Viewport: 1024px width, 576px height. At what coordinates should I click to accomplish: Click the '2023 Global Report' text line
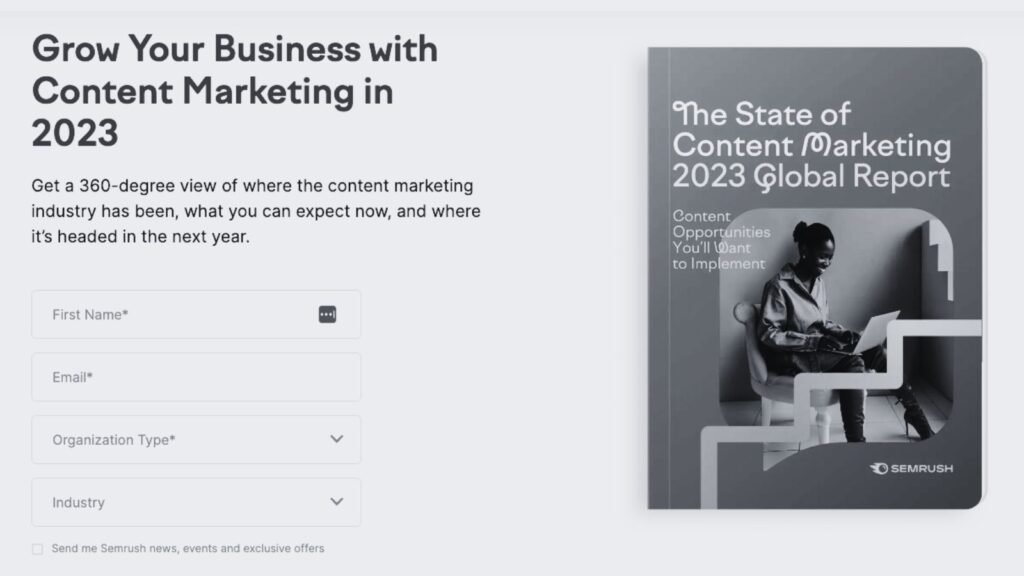click(x=810, y=176)
